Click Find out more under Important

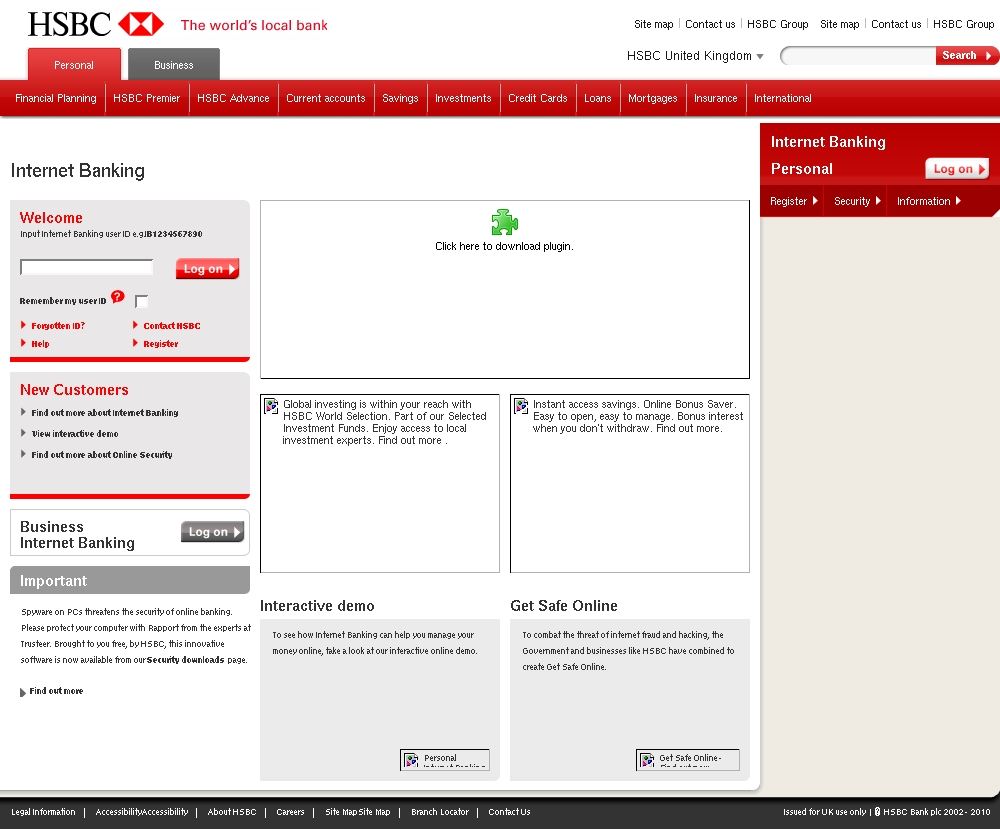coord(56,691)
